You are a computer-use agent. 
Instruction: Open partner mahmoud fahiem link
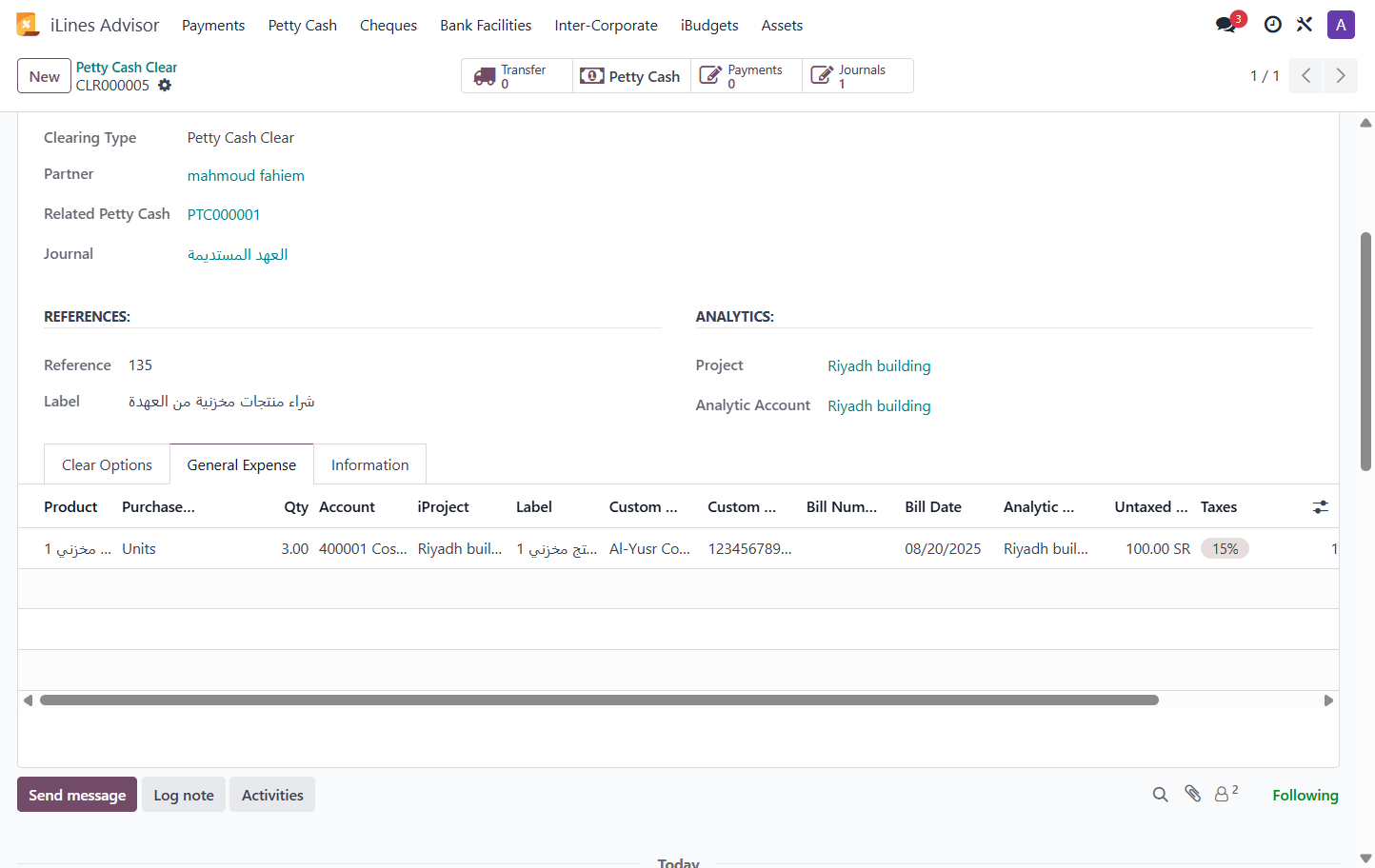246,175
